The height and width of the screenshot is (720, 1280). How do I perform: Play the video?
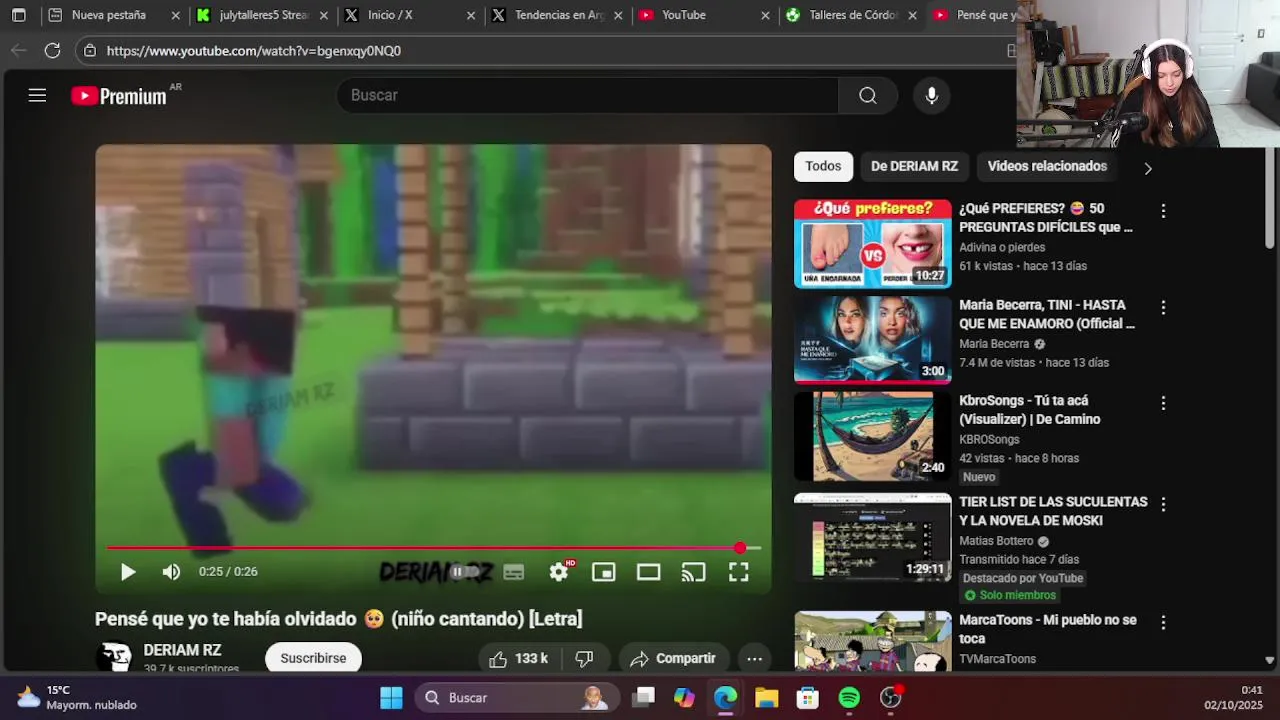click(128, 571)
